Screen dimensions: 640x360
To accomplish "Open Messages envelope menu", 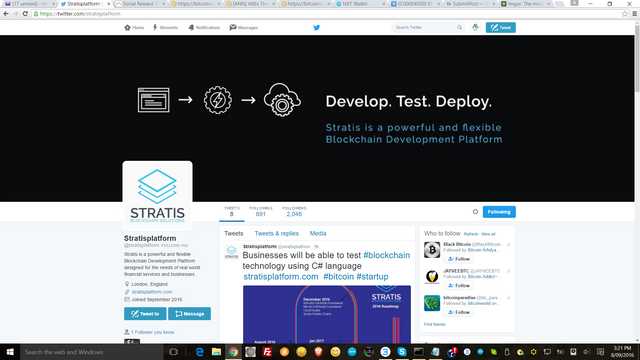I will pyautogui.click(x=244, y=28).
